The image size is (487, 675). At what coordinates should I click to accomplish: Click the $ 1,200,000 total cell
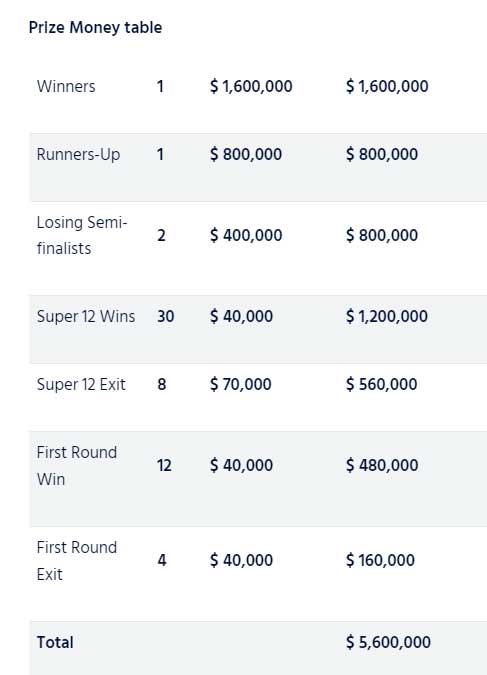(387, 316)
